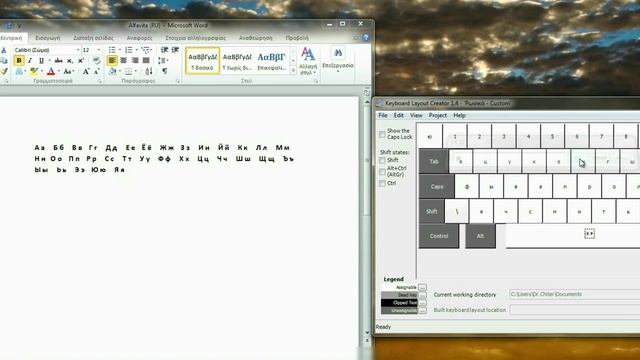Viewport: 640px width, 360px height.
Task: Tick the Shift state checkbox
Action: tap(382, 160)
